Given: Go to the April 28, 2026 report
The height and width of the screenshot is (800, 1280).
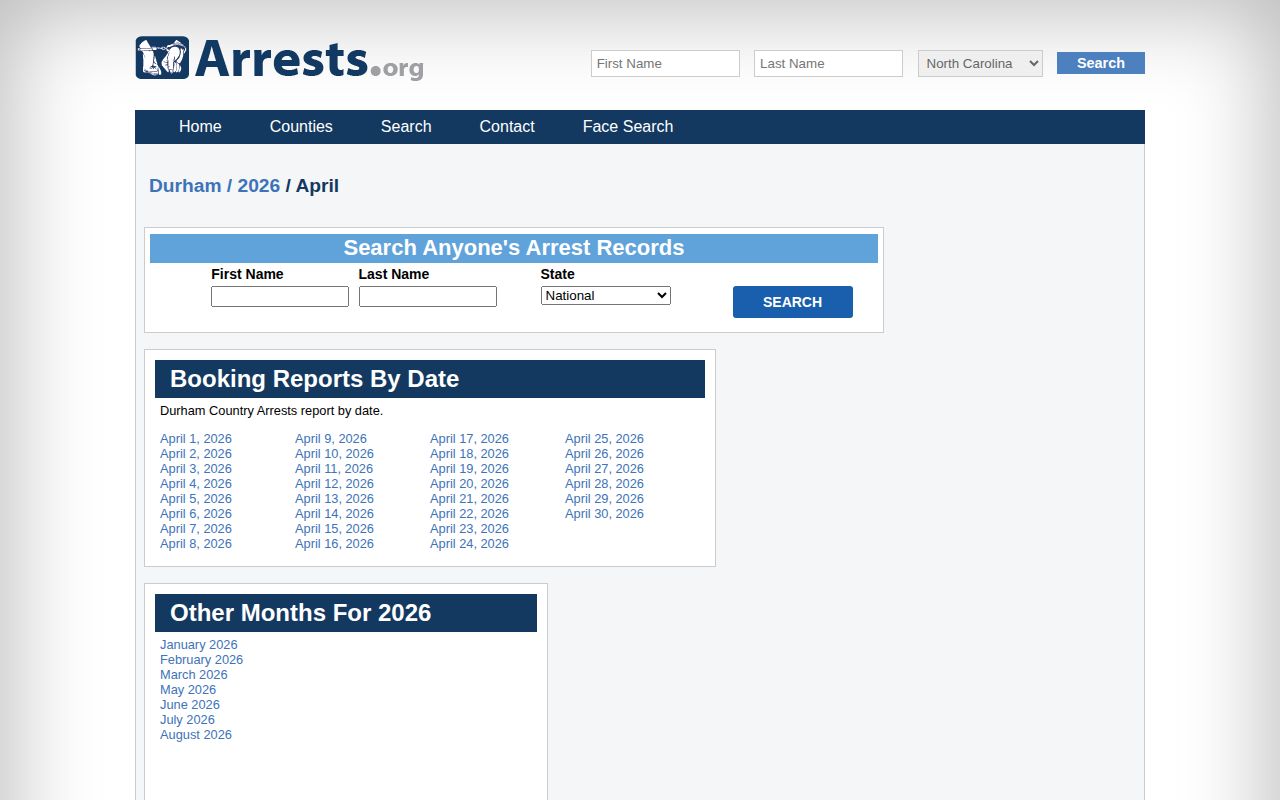Looking at the screenshot, I should click(604, 484).
